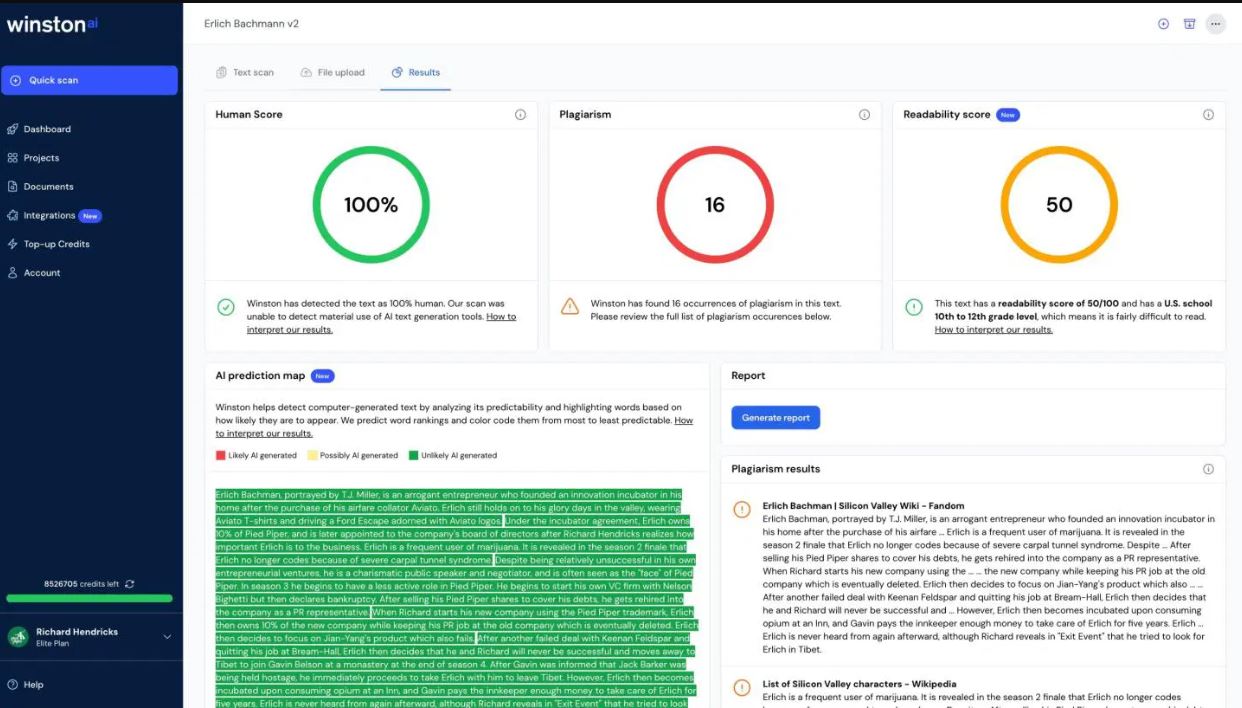Open Readability 'How to interpret our results' link
The height and width of the screenshot is (708, 1242).
[x=993, y=330]
